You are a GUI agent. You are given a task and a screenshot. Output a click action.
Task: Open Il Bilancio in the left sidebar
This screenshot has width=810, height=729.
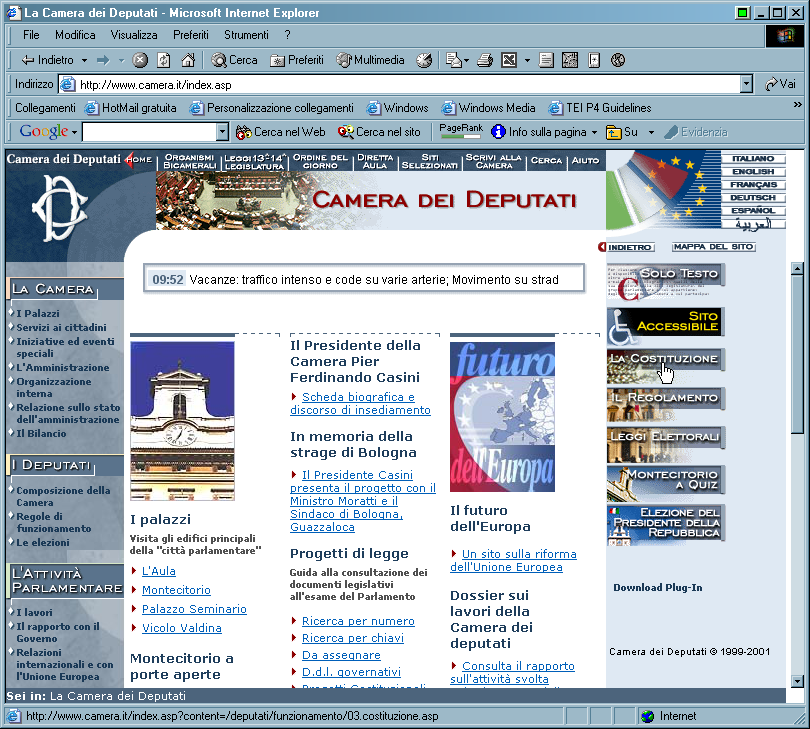41,433
